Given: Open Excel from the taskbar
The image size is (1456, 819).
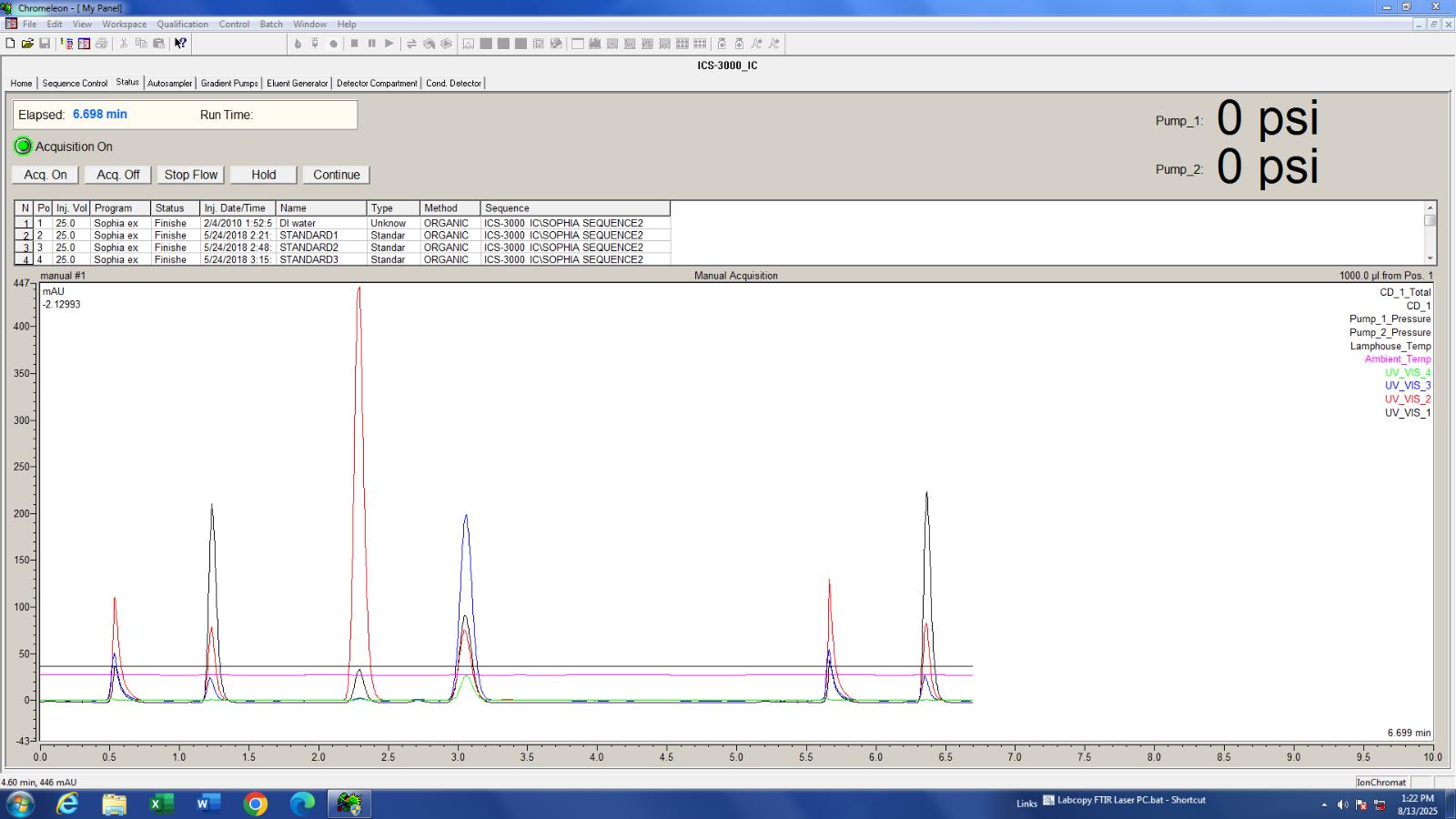Looking at the screenshot, I should pos(161,804).
